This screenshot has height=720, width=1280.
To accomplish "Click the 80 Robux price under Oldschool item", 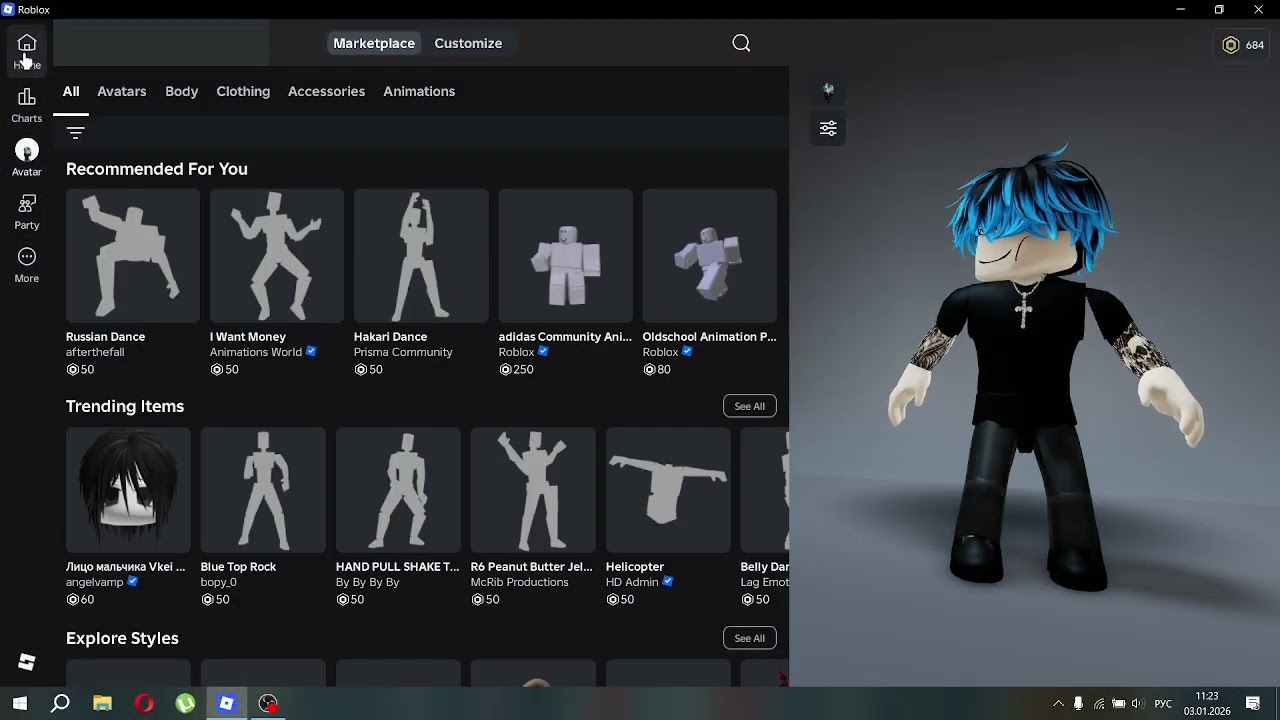I will pyautogui.click(x=657, y=370).
